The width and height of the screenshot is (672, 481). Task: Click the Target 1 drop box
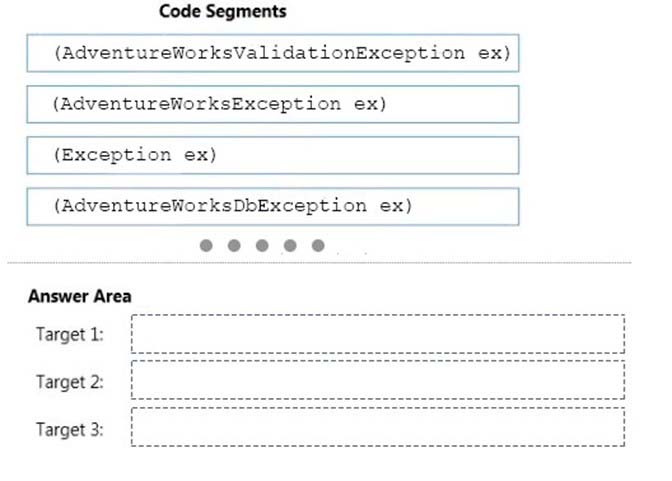tap(378, 334)
